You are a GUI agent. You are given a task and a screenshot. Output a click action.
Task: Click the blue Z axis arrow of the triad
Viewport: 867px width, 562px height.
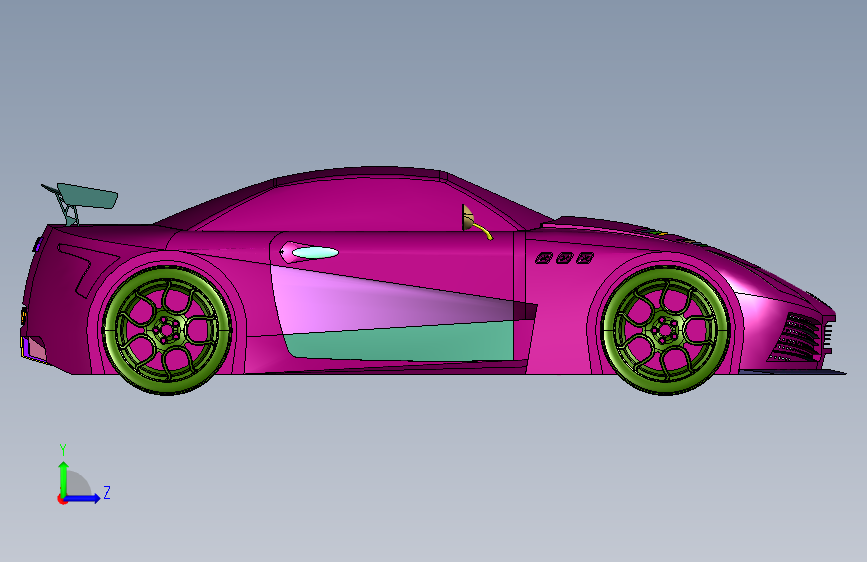(83, 498)
